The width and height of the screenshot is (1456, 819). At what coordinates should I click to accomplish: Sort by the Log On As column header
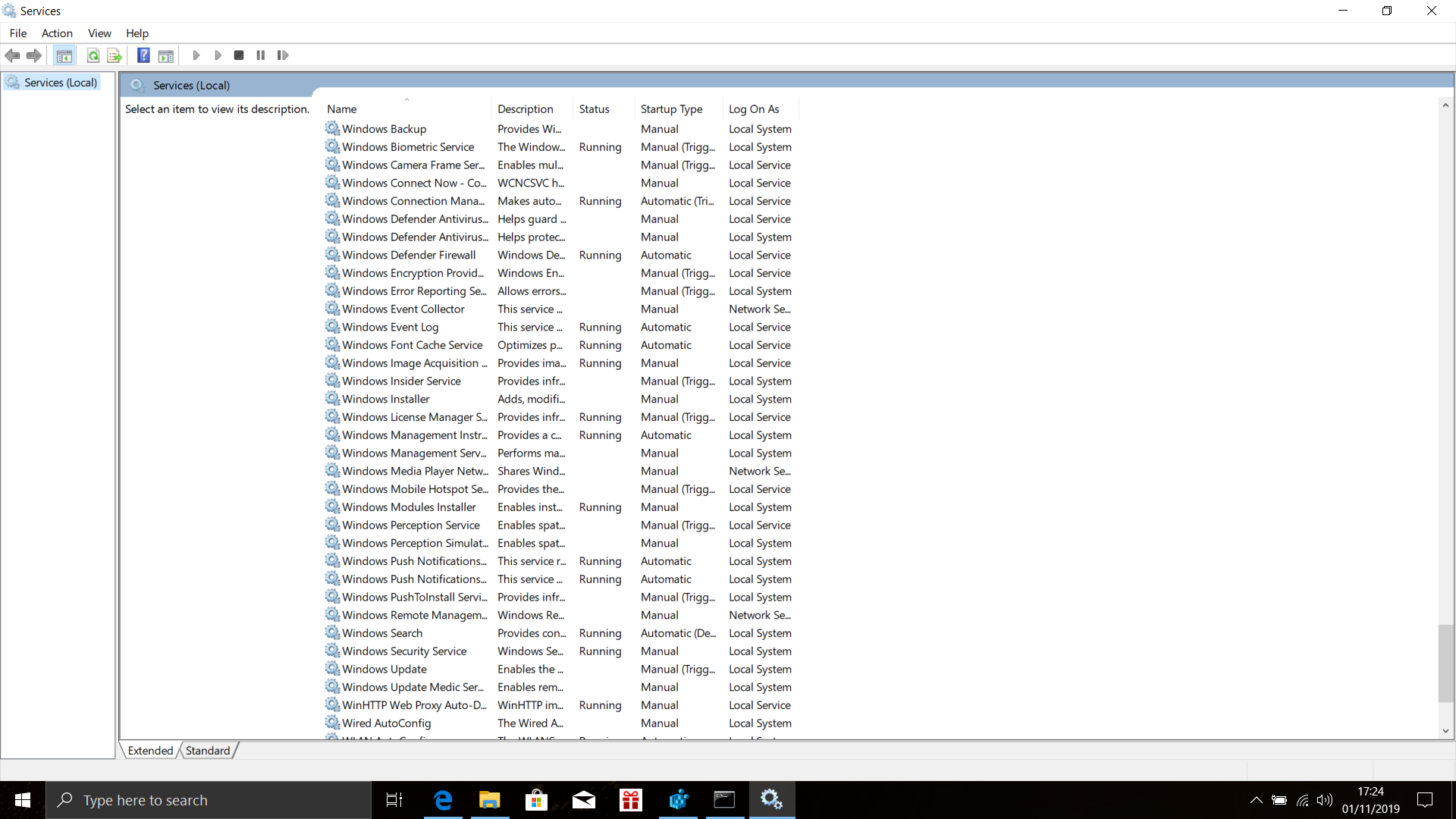click(761, 109)
